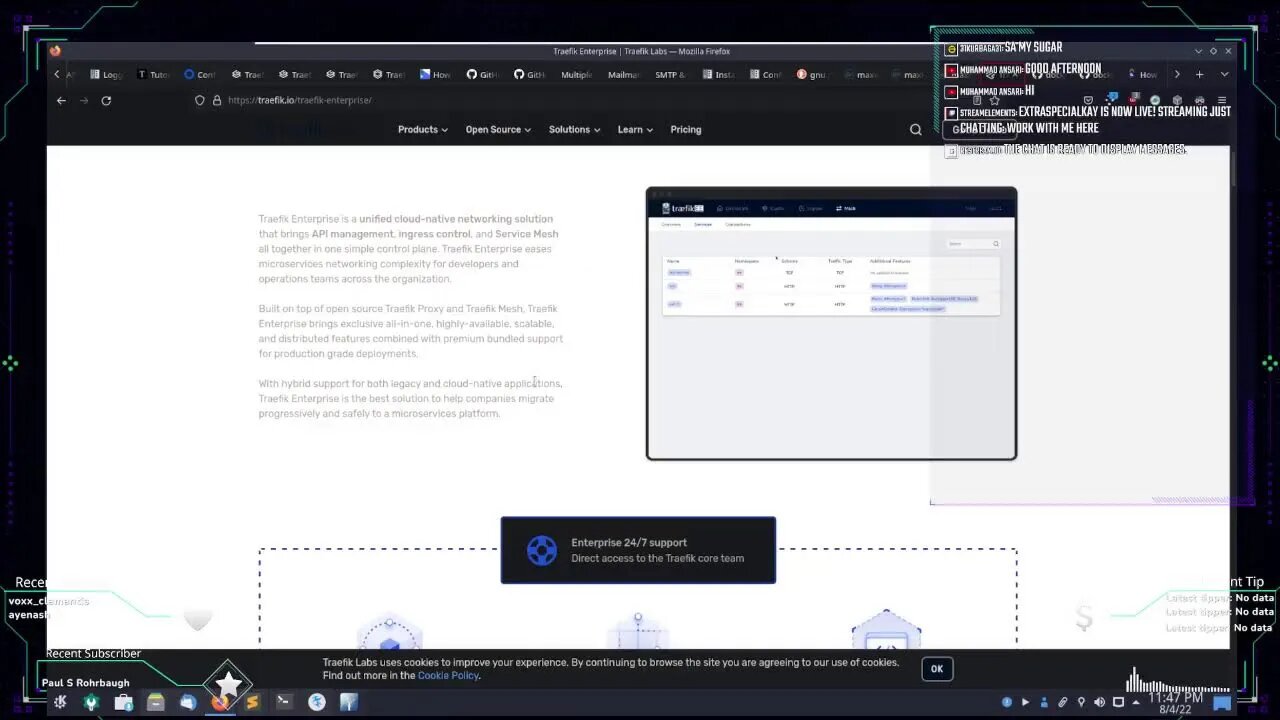Click the media play tray icon
This screenshot has width=1280, height=720.
[x=1025, y=702]
